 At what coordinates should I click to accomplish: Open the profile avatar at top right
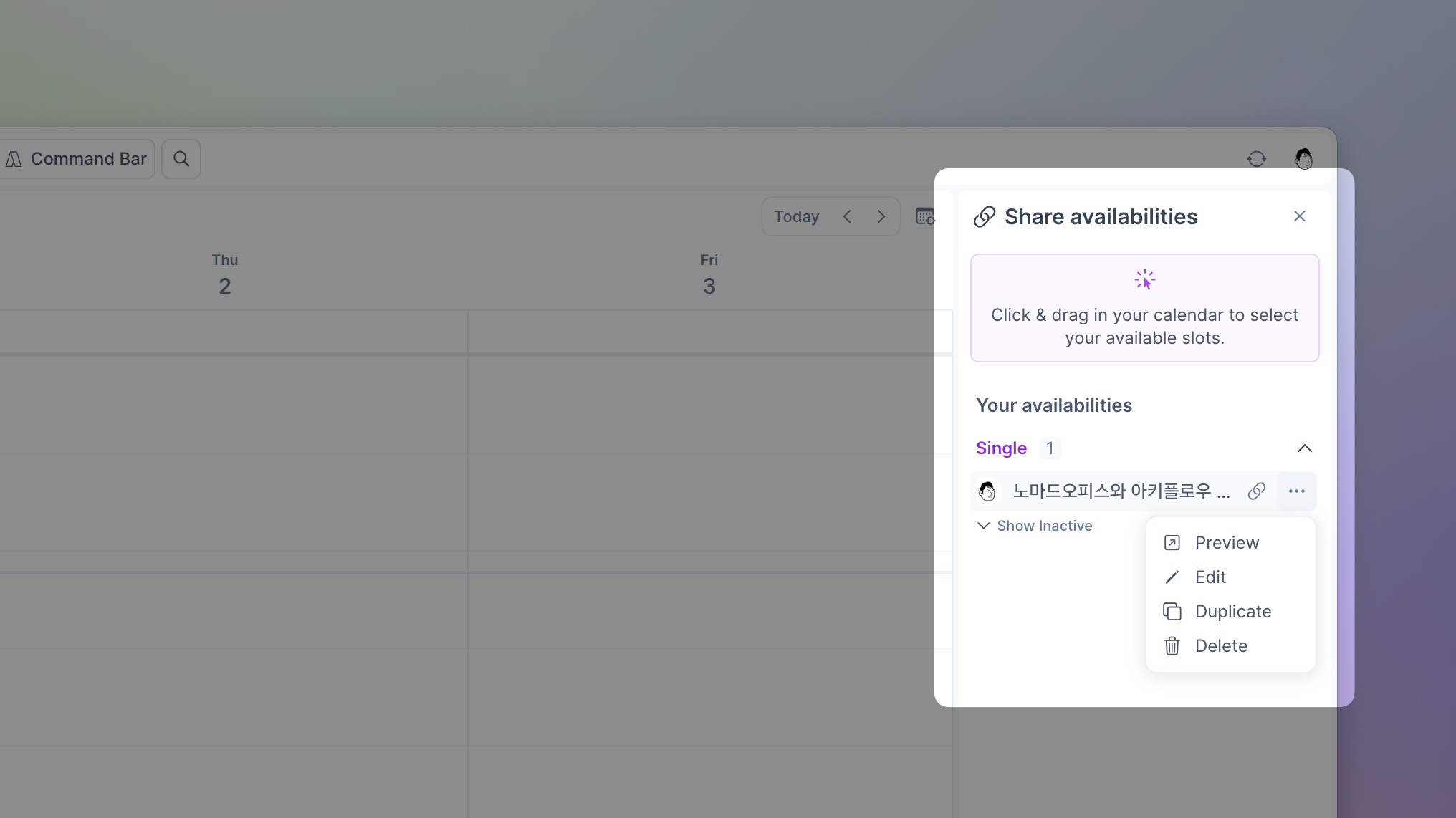coord(1304,159)
